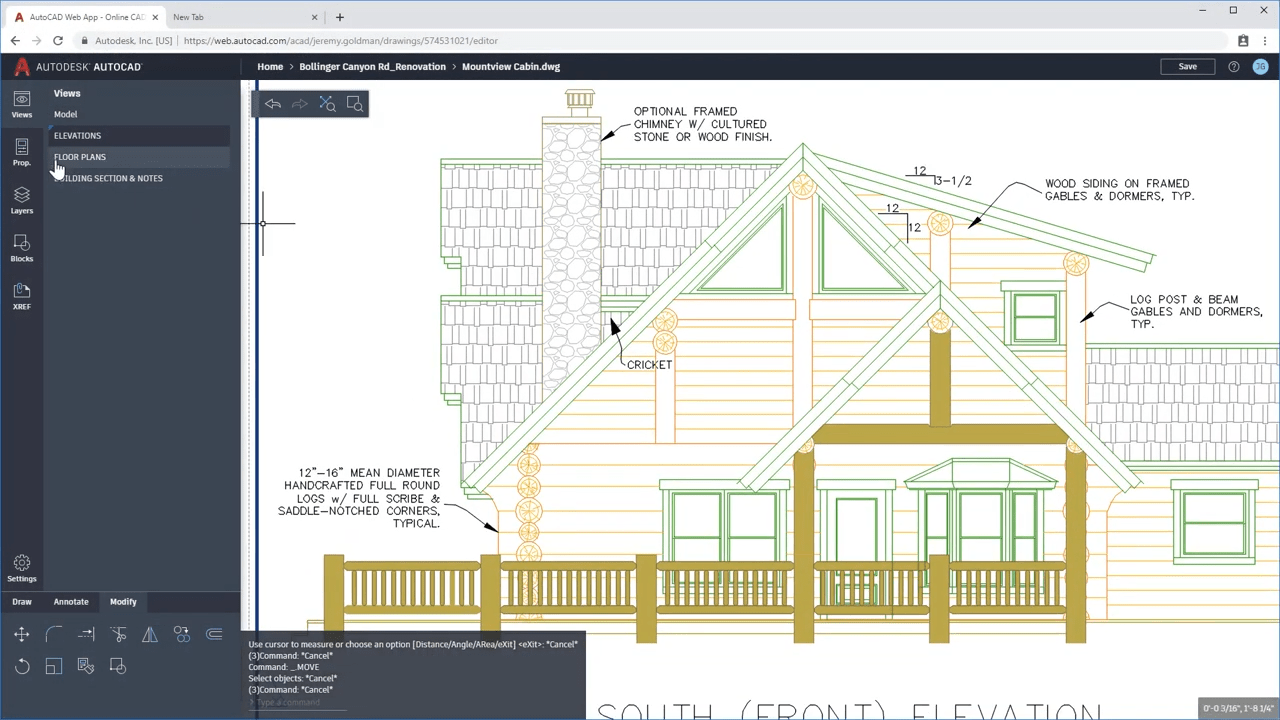1280x720 pixels.
Task: Open AutoCAD Settings
Action: tap(21, 568)
